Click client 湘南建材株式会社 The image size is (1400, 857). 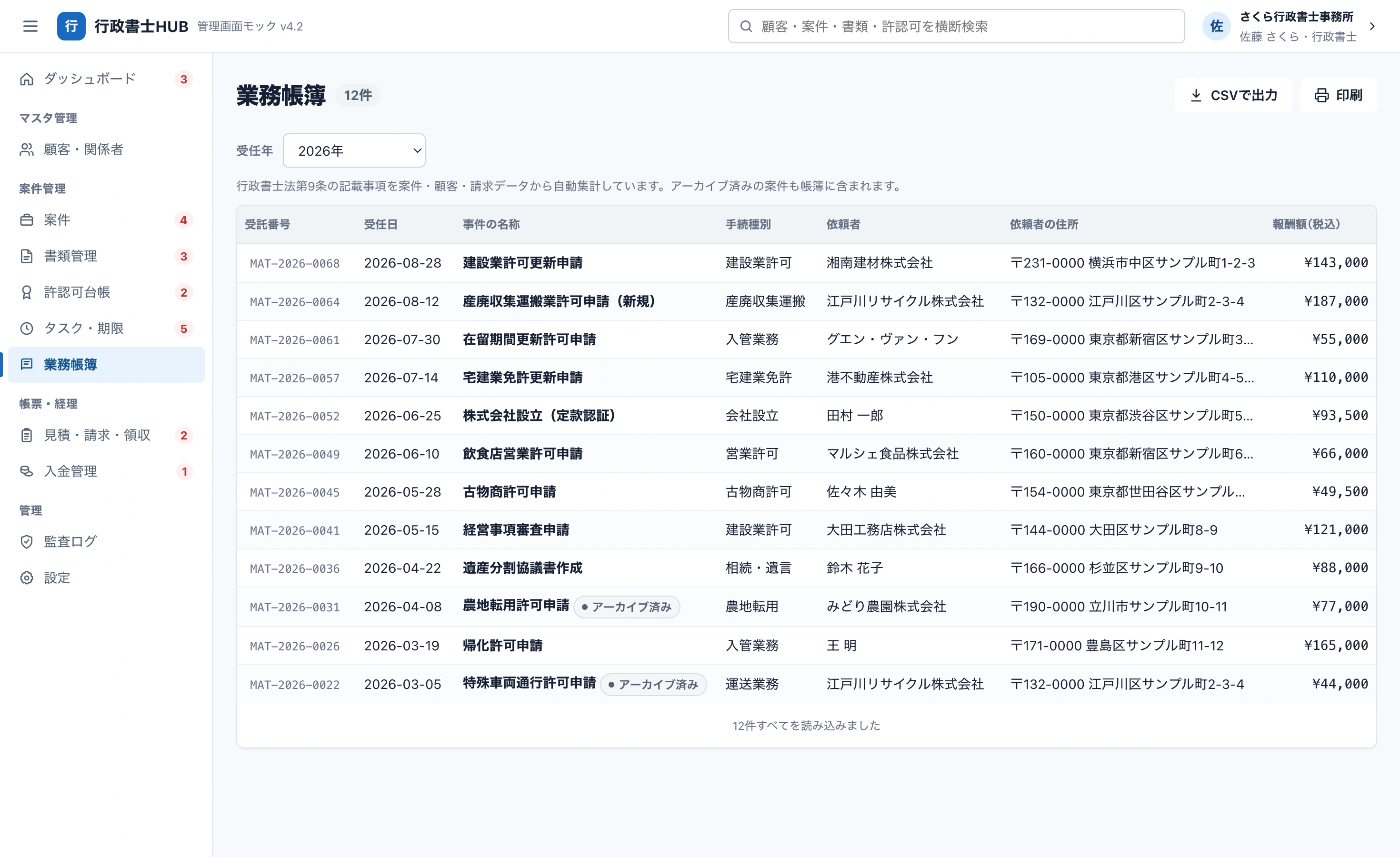click(x=879, y=263)
